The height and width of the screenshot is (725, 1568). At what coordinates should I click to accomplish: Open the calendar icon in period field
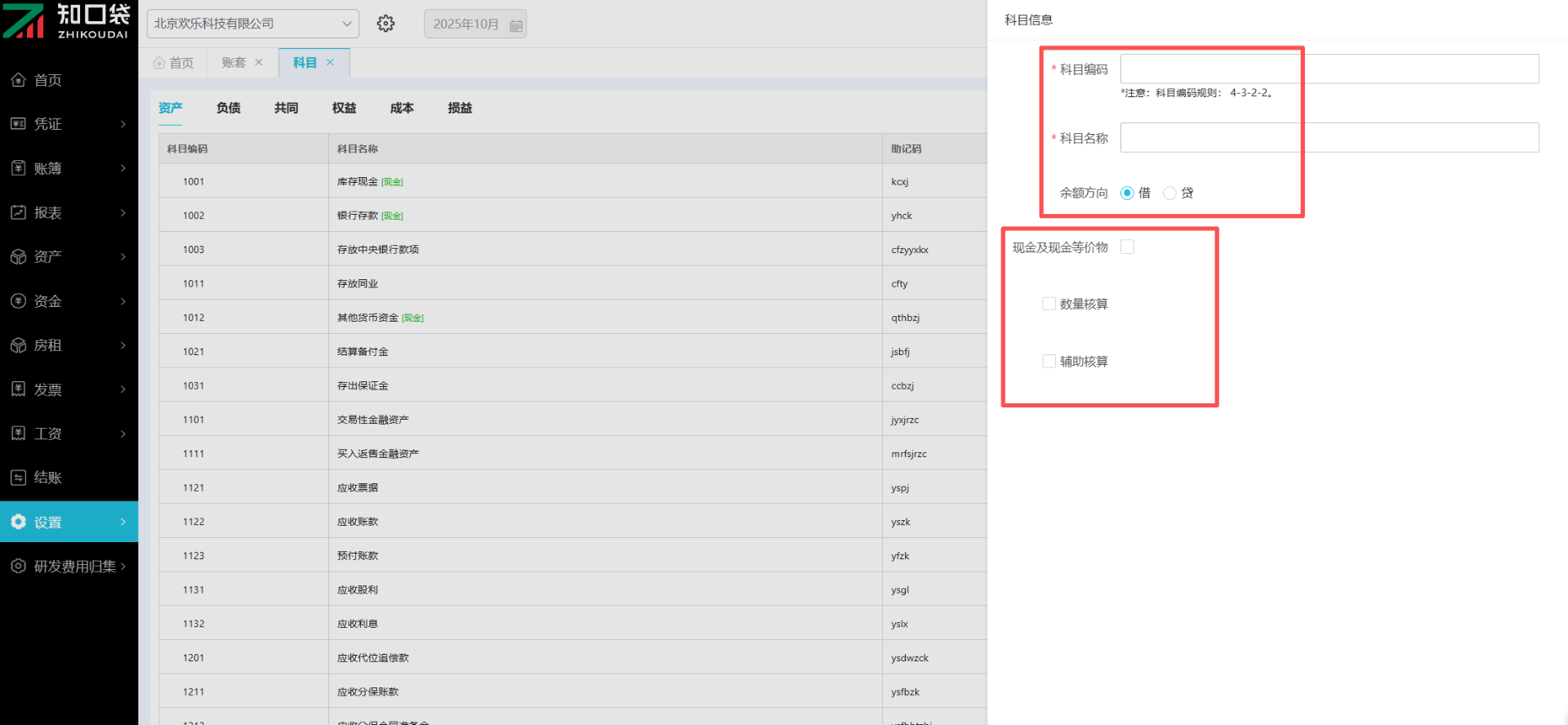(x=516, y=25)
